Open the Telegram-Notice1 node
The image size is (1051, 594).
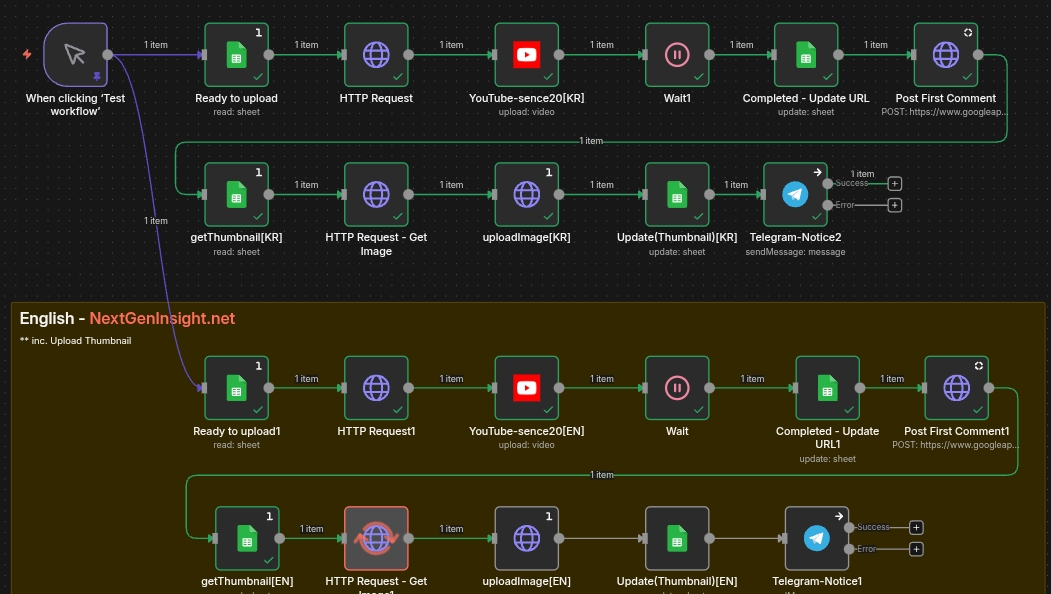(816, 538)
